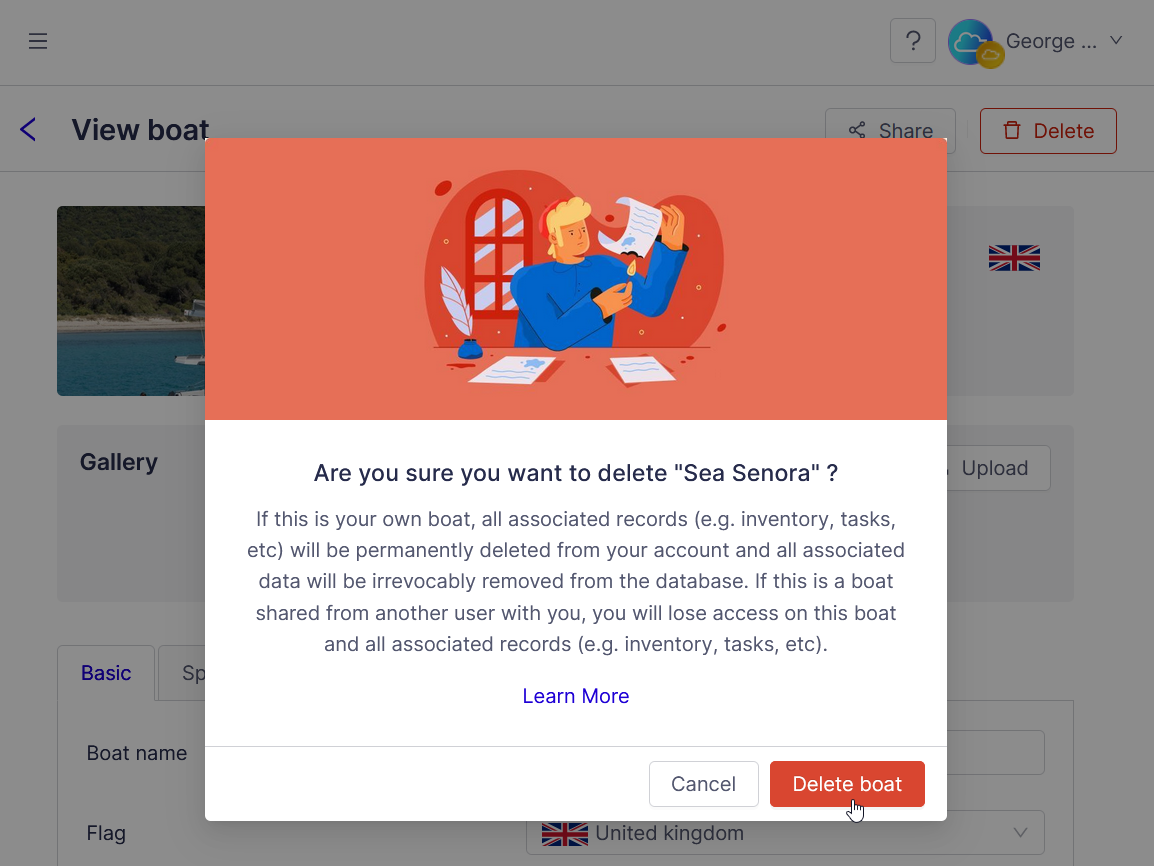This screenshot has height=866, width=1154.
Task: Expand the George account dropdown chevron
Action: pos(1116,40)
